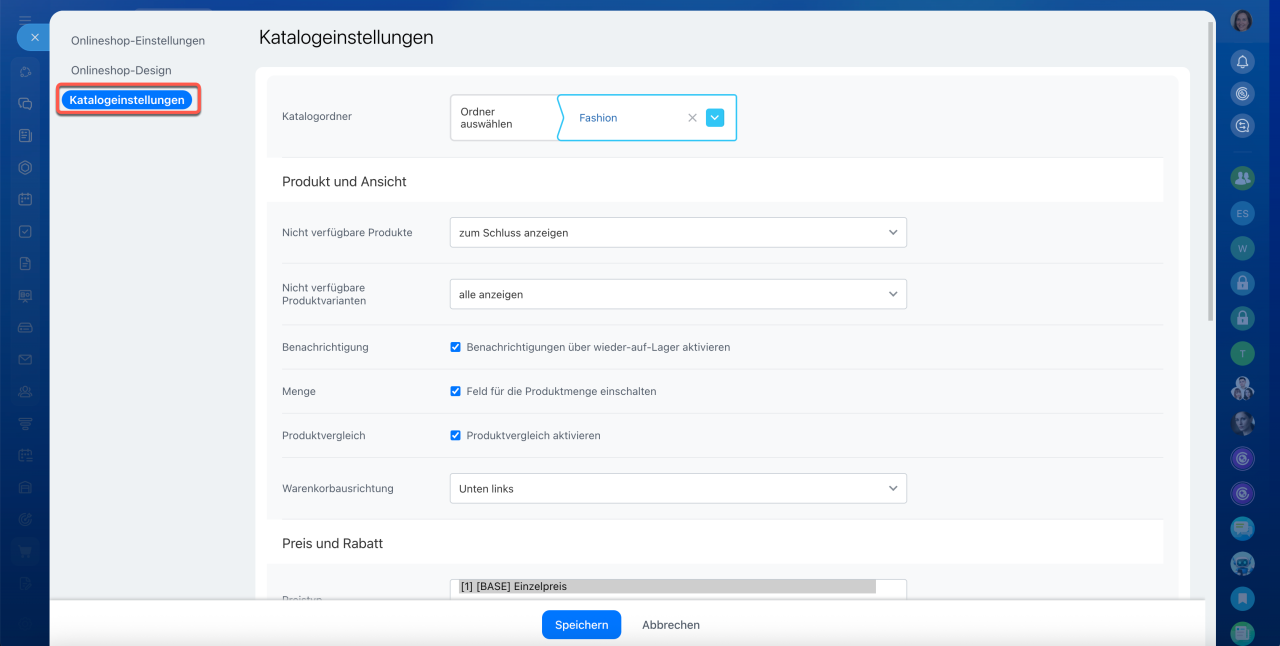
Task: Remove the Fashion folder selection with X
Action: click(692, 117)
